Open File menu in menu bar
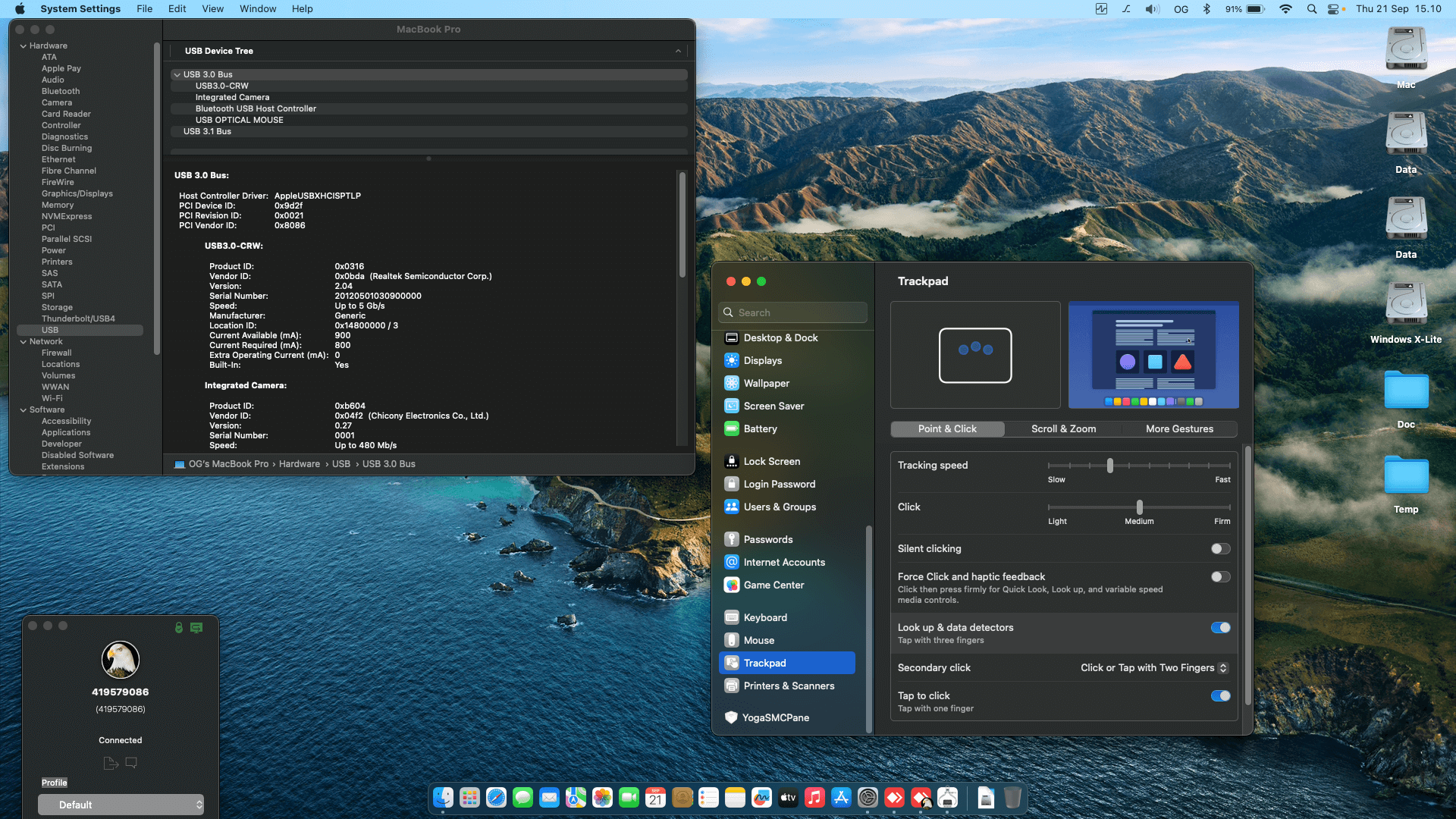The image size is (1456, 819). point(144,9)
